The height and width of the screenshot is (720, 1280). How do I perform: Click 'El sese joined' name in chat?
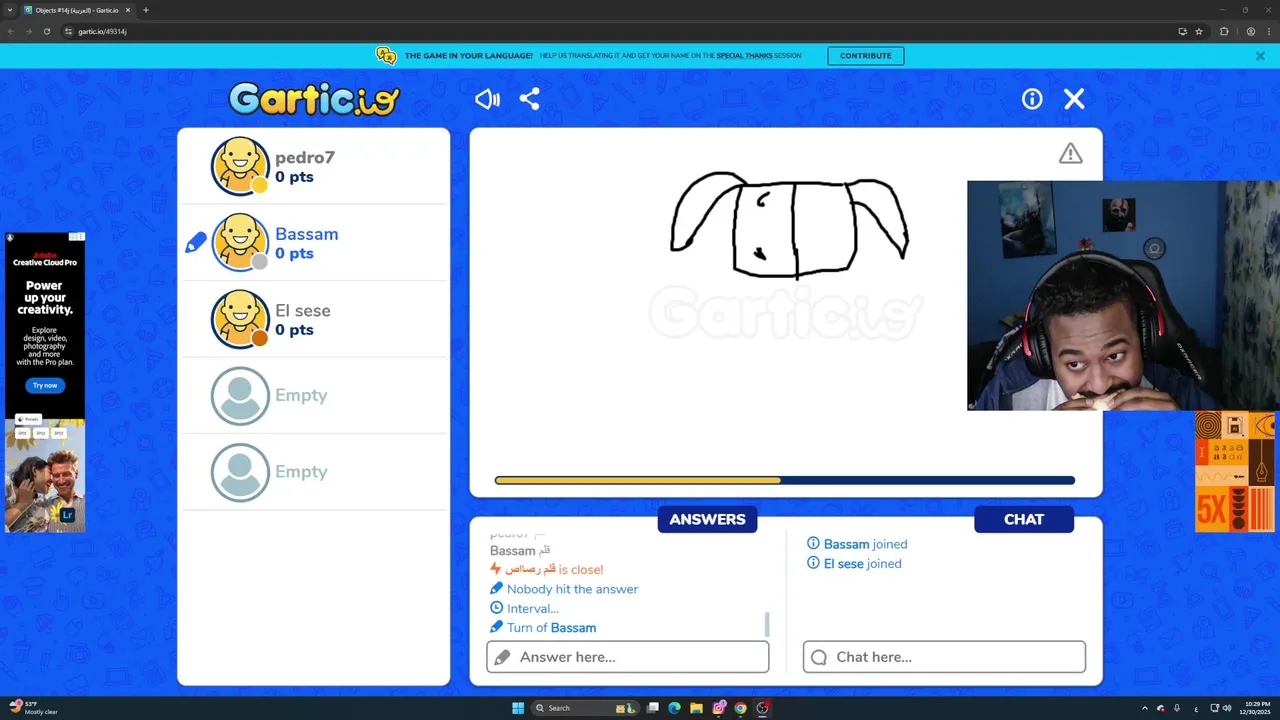[x=843, y=564]
